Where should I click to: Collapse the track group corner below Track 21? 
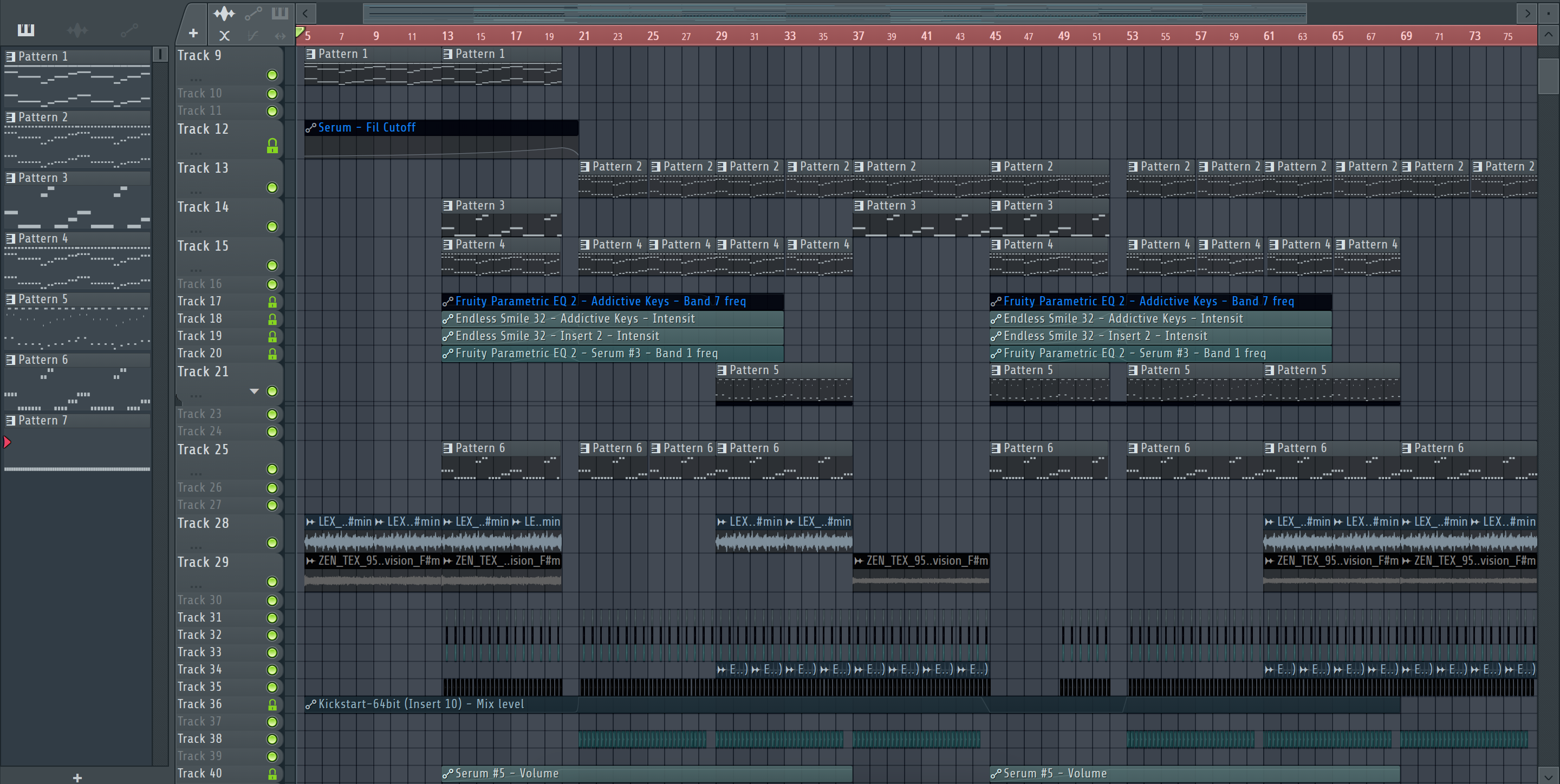[x=179, y=400]
